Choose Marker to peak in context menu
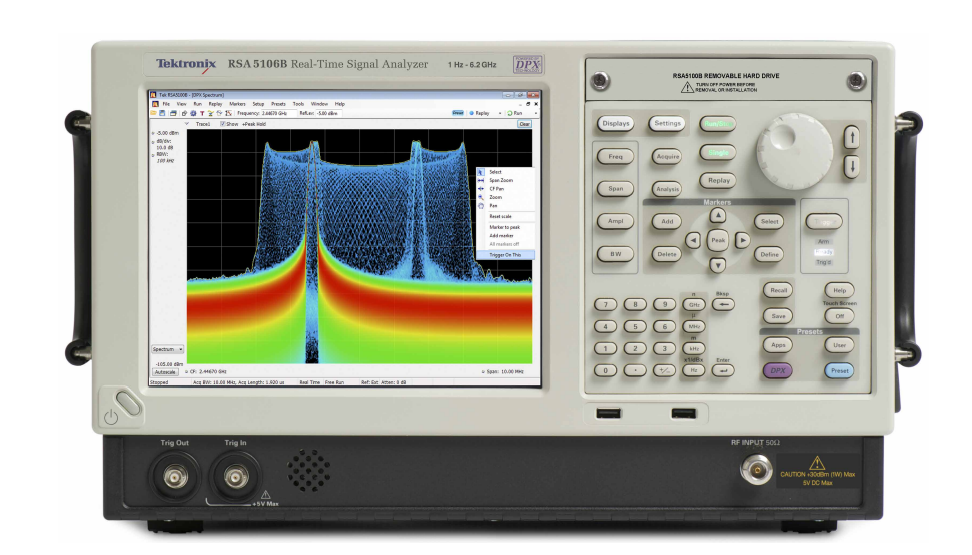Screen dimensions: 972x555 click(x=505, y=228)
